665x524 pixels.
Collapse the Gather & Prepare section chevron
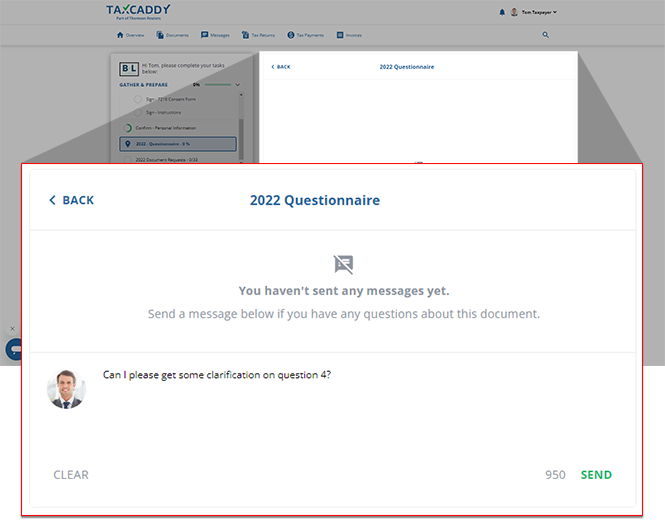click(x=238, y=85)
